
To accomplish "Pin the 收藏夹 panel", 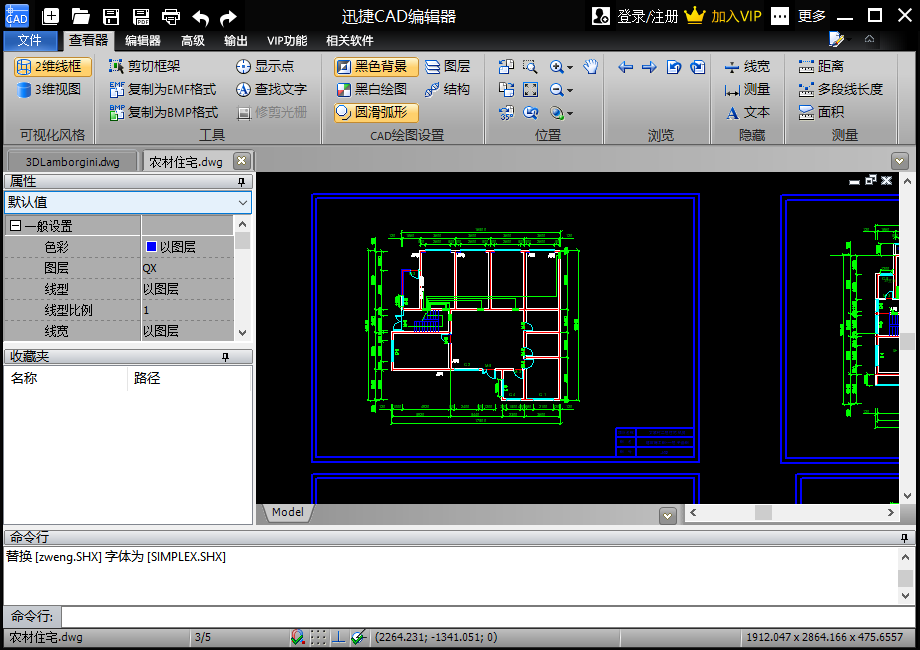I will point(225,357).
